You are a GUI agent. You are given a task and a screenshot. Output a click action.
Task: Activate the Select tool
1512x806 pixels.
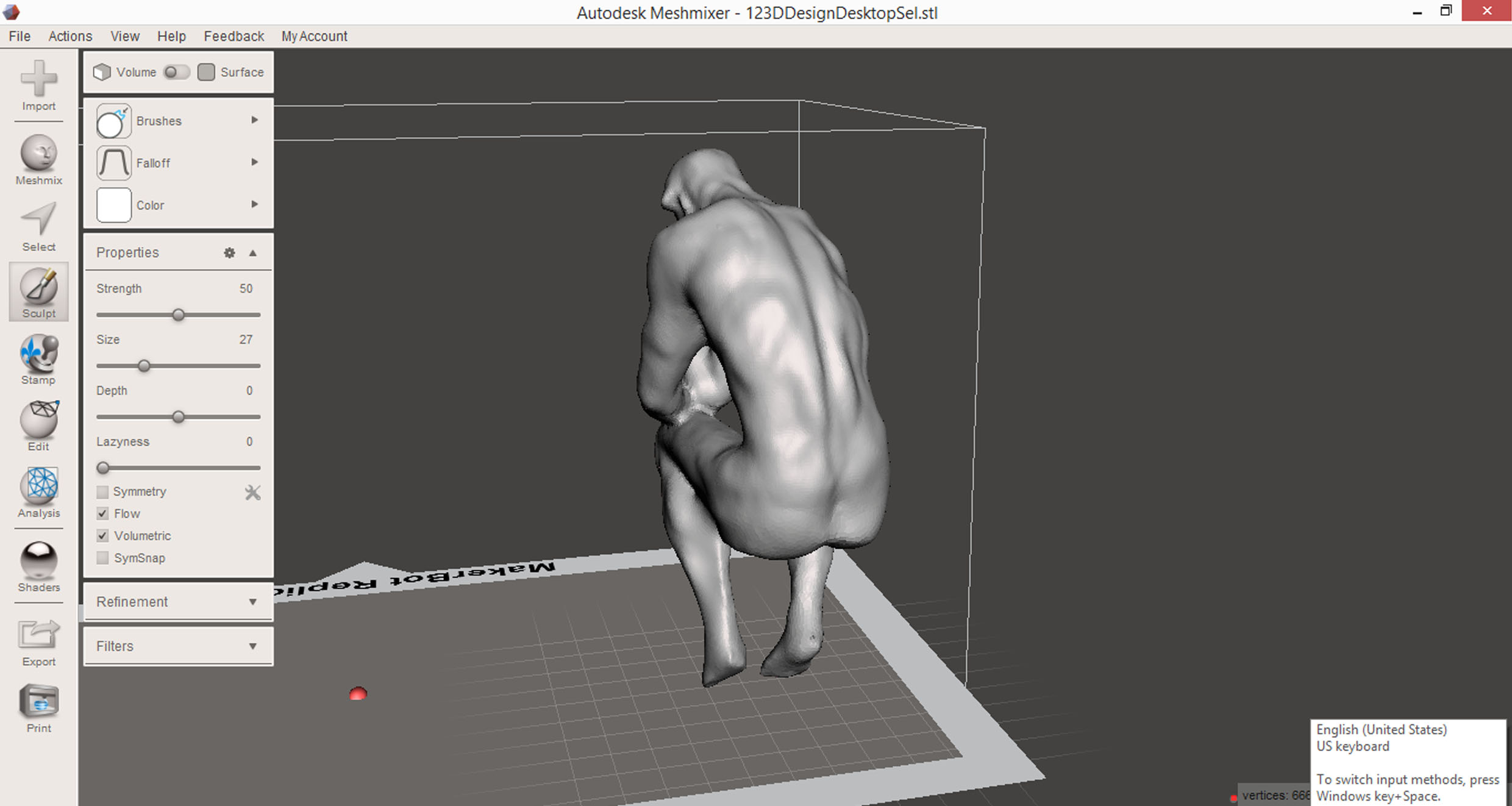[39, 226]
